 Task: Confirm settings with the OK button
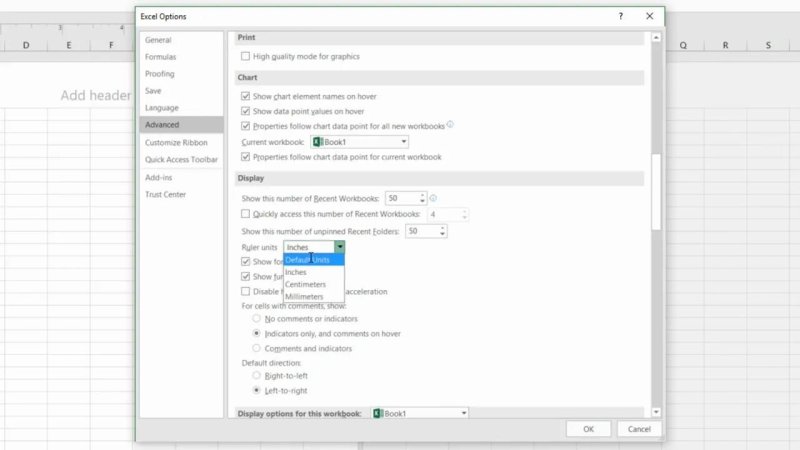point(588,429)
